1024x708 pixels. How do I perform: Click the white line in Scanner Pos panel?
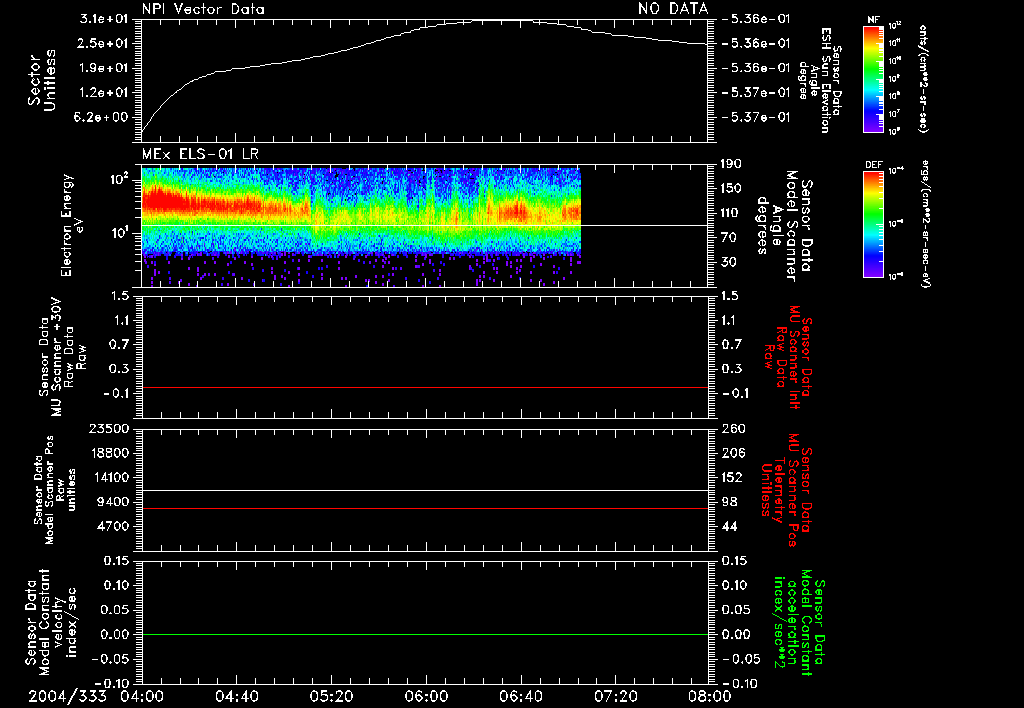click(425, 491)
